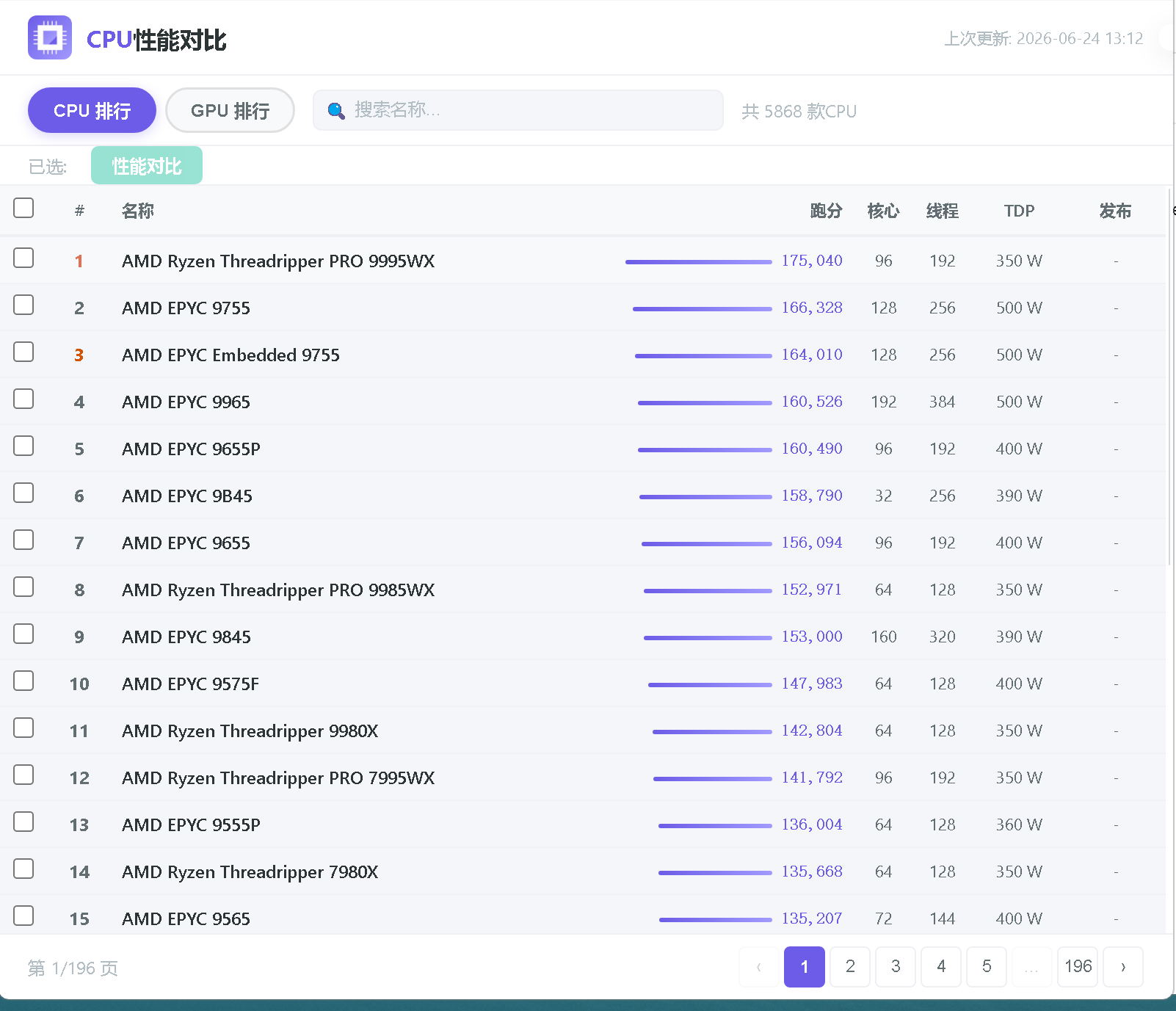Sort by the 线程 threads column header
This screenshot has width=1176, height=1011.
point(942,211)
